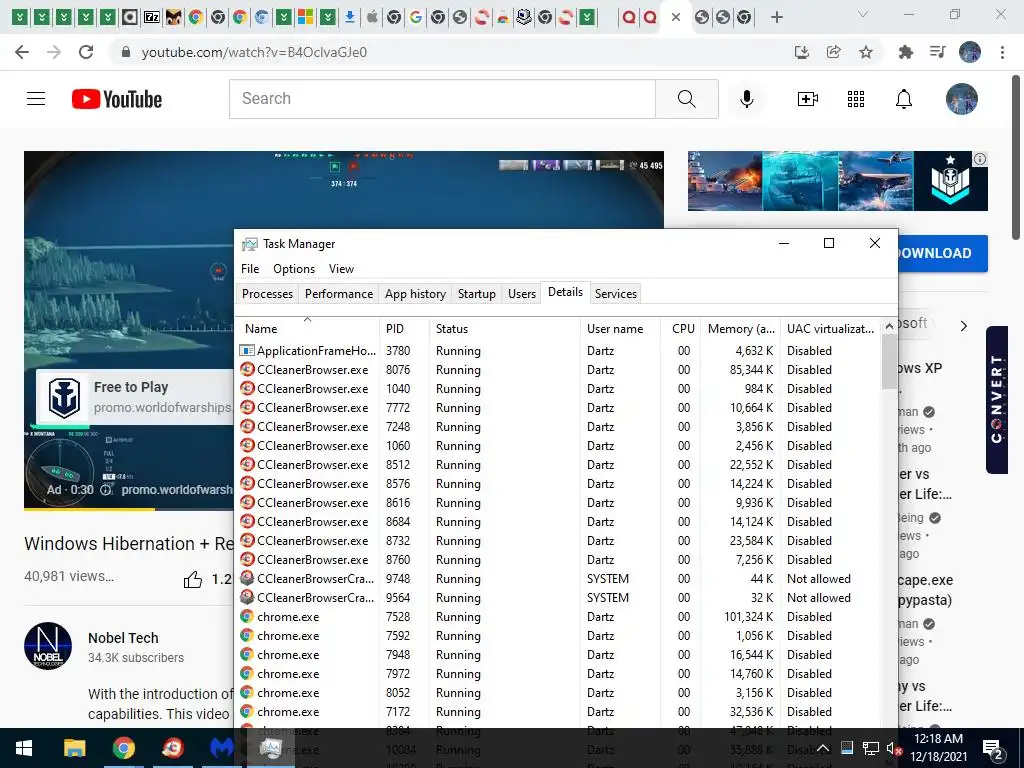Click the Malwarebytes icon in the taskbar

click(221, 748)
